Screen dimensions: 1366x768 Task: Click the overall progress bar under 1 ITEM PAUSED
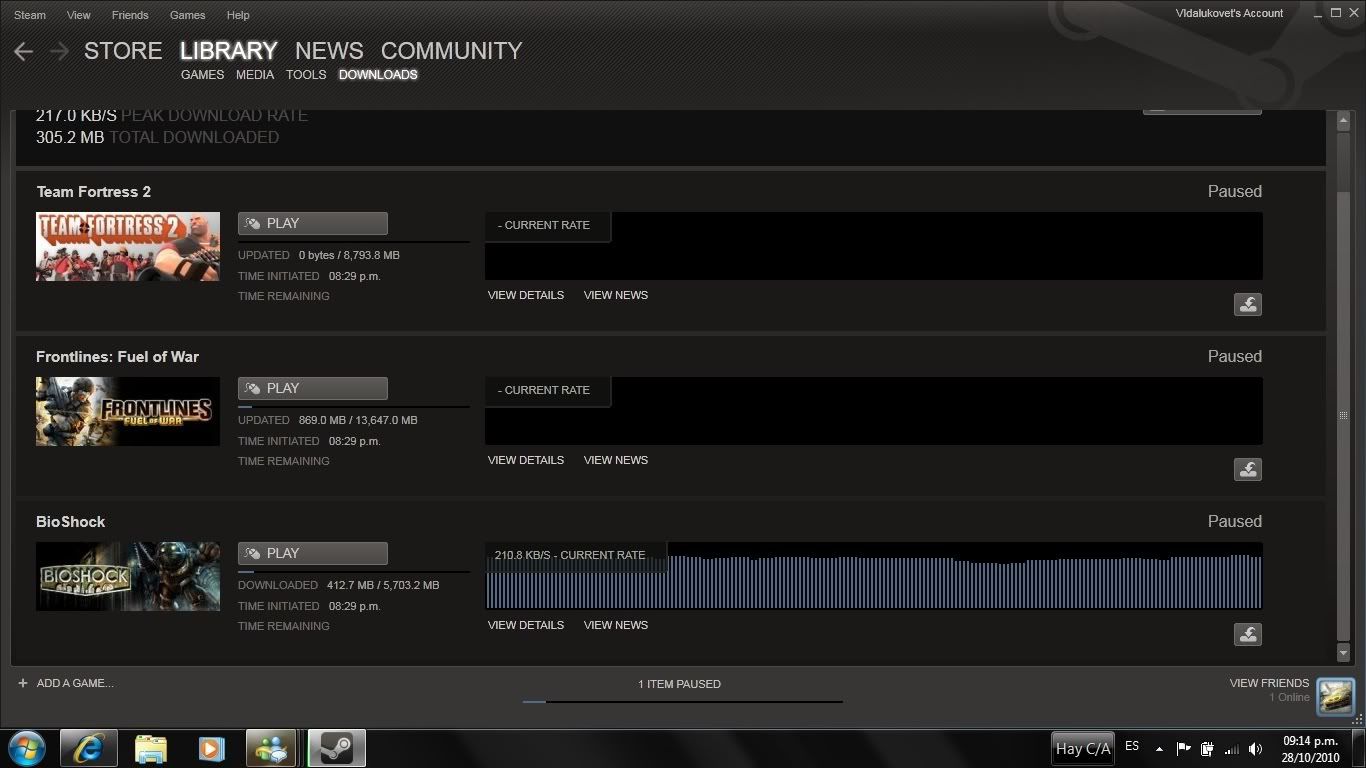point(682,702)
